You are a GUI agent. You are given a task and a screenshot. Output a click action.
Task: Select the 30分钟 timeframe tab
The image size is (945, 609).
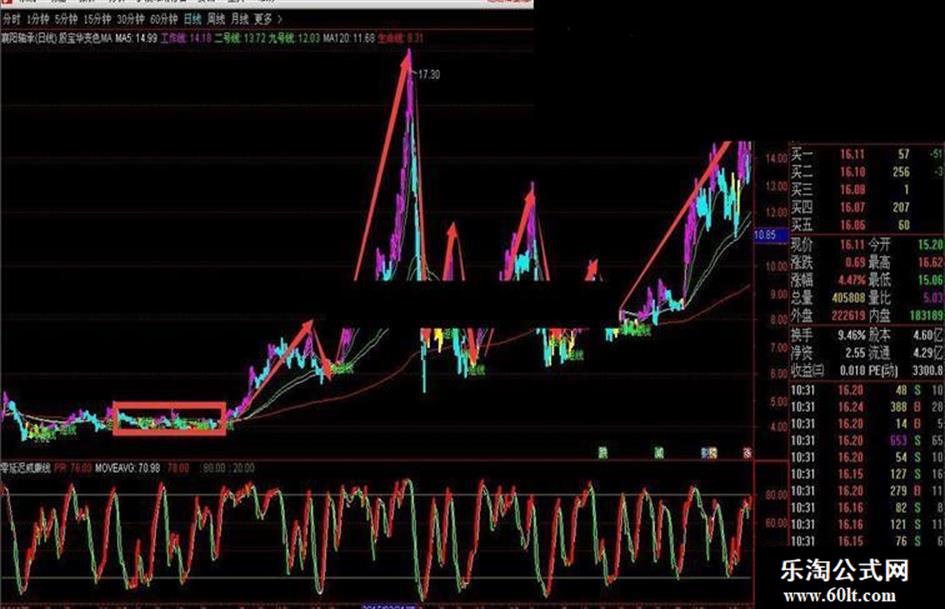pos(130,19)
